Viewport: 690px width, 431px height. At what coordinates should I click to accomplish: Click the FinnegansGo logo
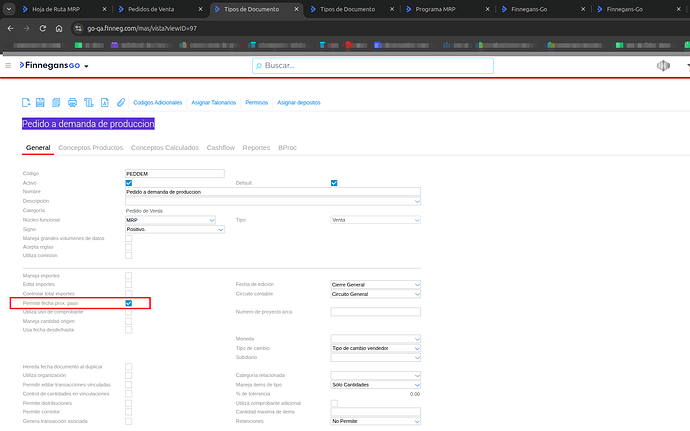point(50,65)
